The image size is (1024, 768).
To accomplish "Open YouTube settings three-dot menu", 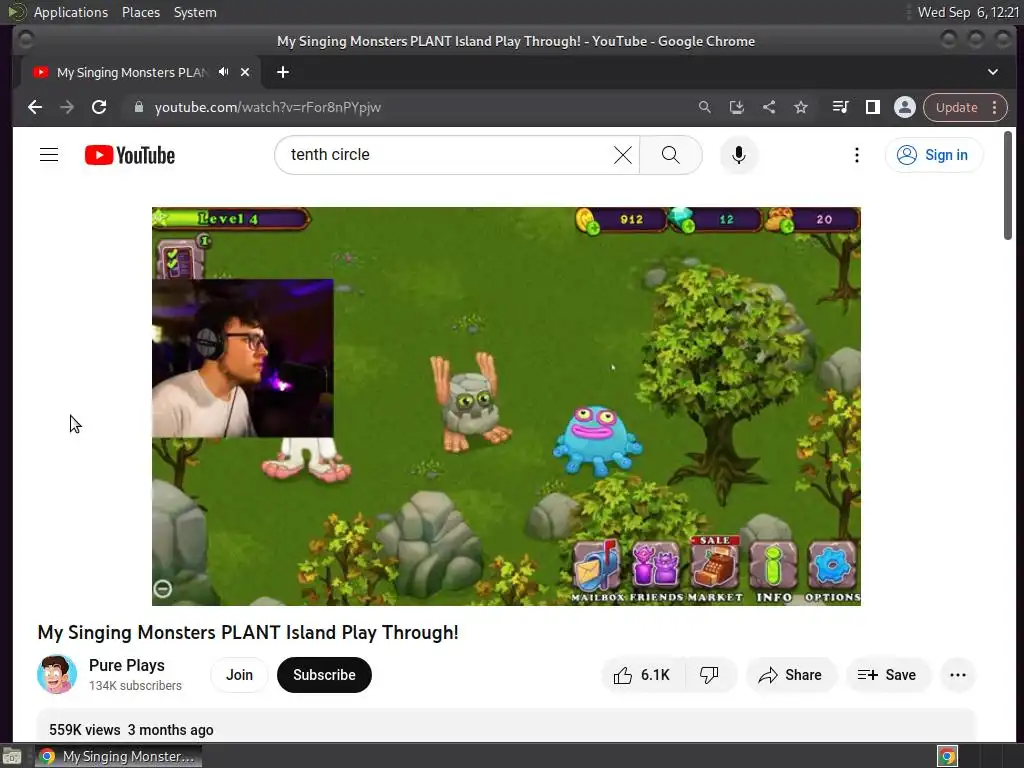I will 857,155.
